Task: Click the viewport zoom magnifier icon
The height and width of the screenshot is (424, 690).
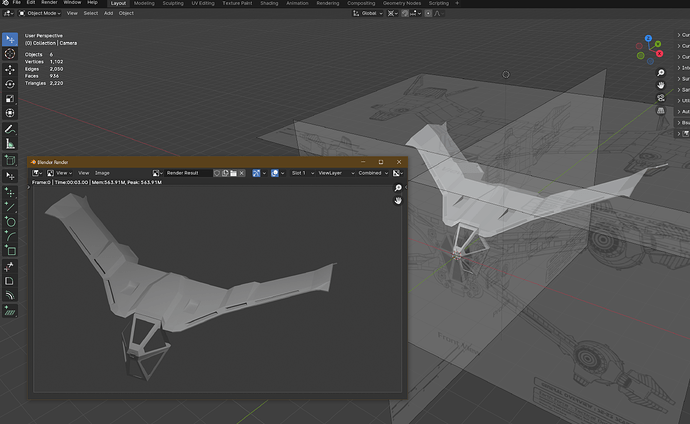Action: pos(661,73)
